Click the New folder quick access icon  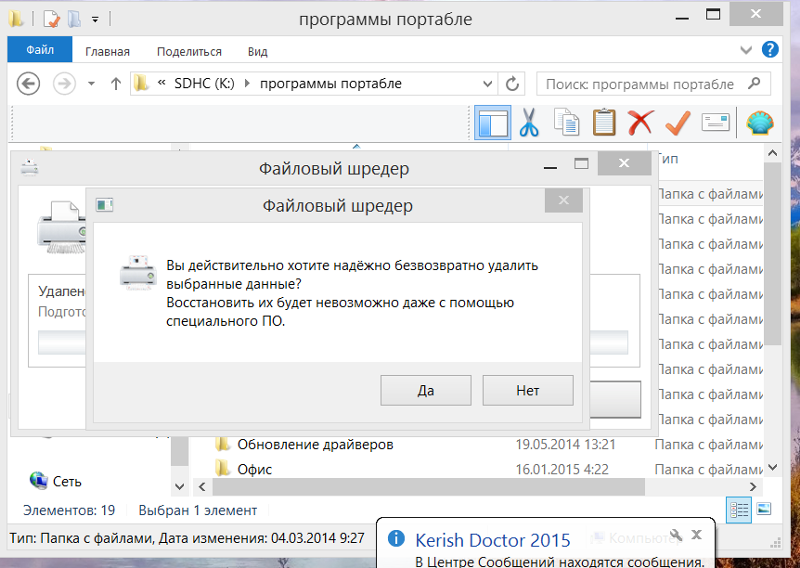pyautogui.click(x=74, y=19)
